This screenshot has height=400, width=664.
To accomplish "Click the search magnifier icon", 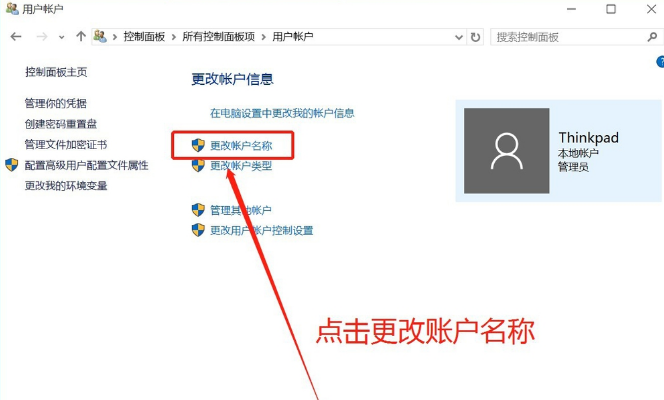I will point(648,36).
